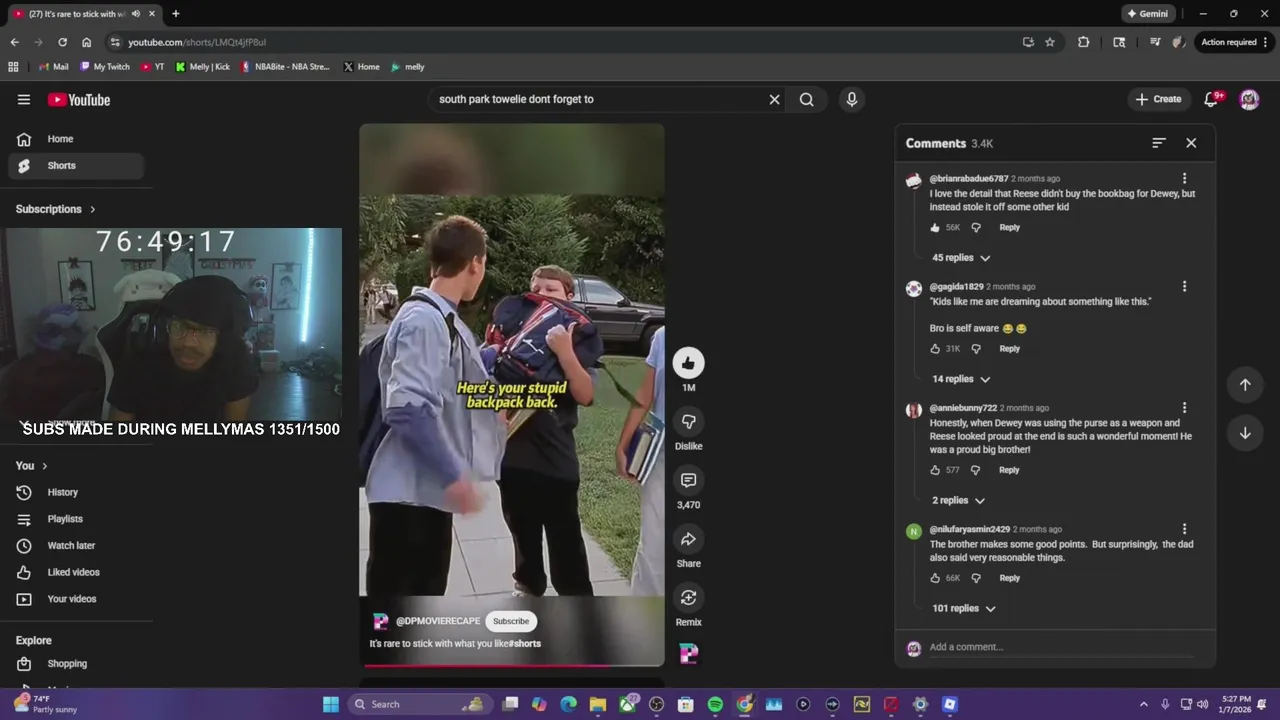Dislike brianrabadue6787's comment
This screenshot has width=1280, height=720.
coord(976,228)
